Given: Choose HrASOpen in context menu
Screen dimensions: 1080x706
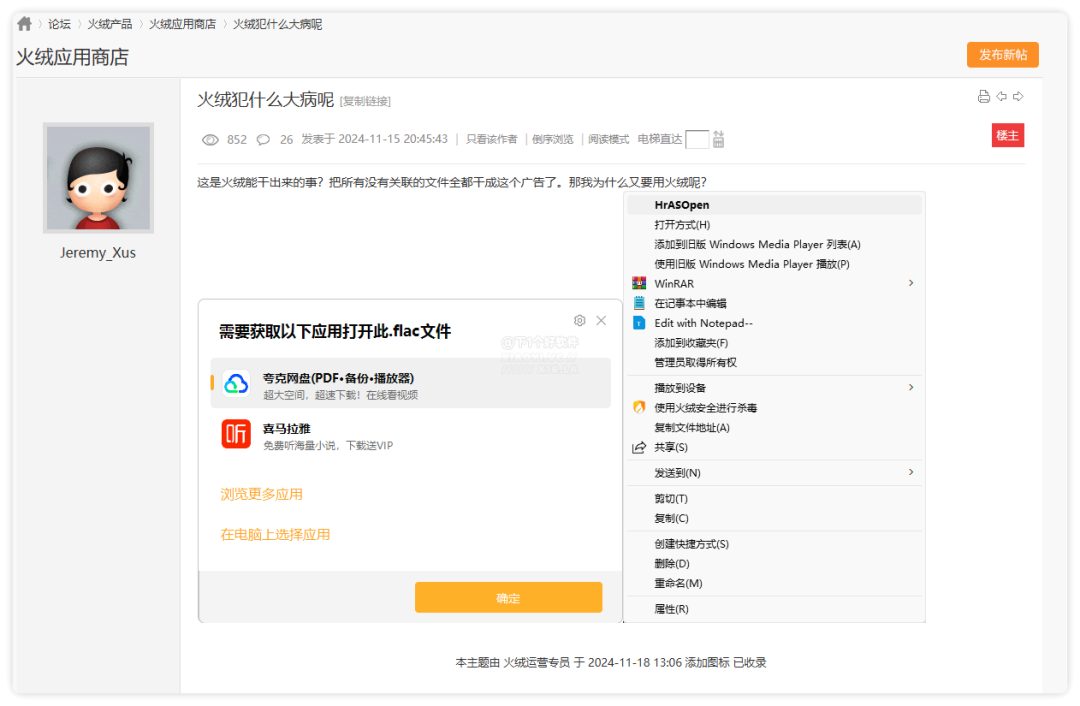Looking at the screenshot, I should 774,205.
